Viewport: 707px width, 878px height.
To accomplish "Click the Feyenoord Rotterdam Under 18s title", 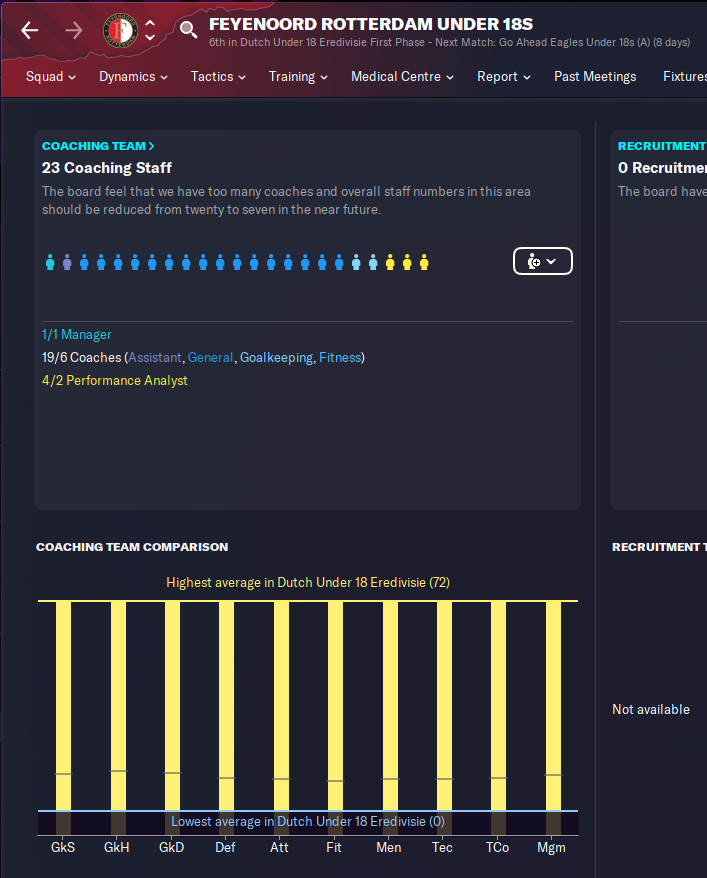I will (371, 24).
